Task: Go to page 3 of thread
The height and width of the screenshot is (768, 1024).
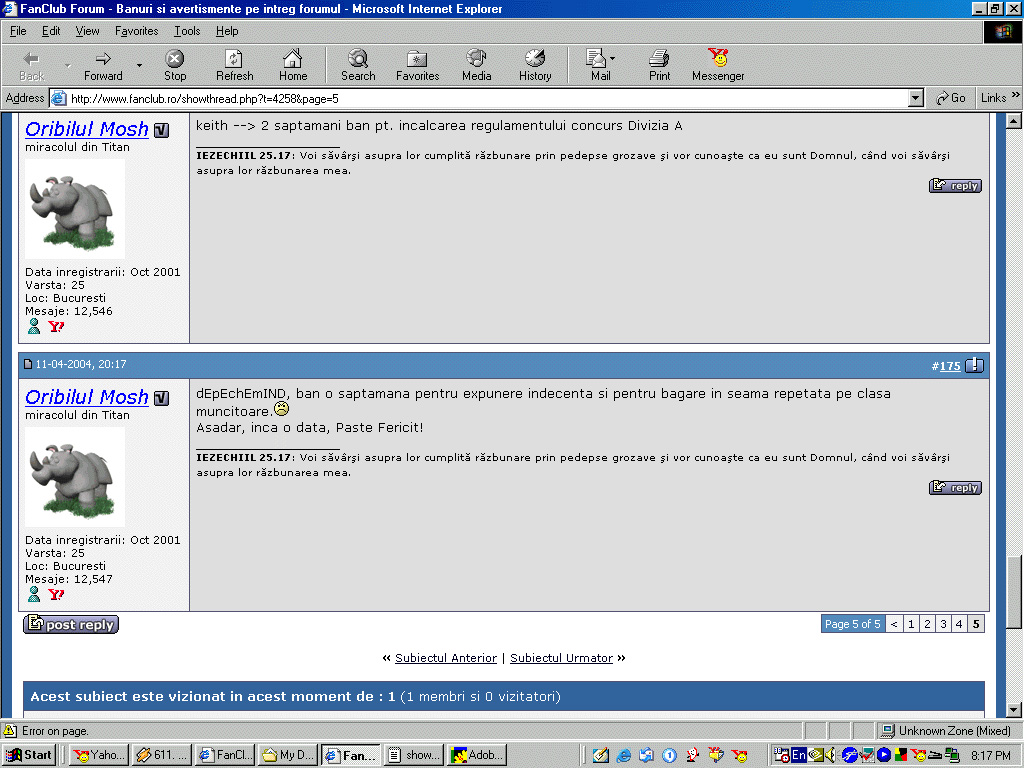Action: [943, 624]
